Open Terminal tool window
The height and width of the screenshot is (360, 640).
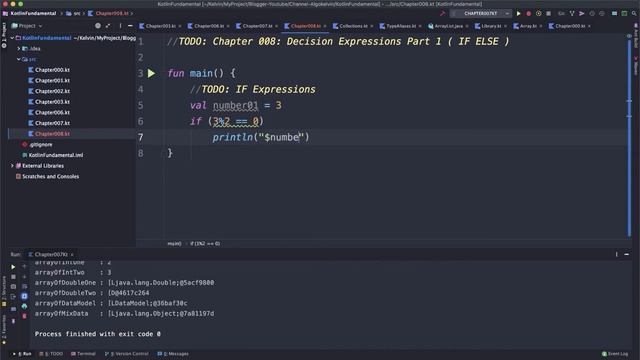(x=83, y=354)
